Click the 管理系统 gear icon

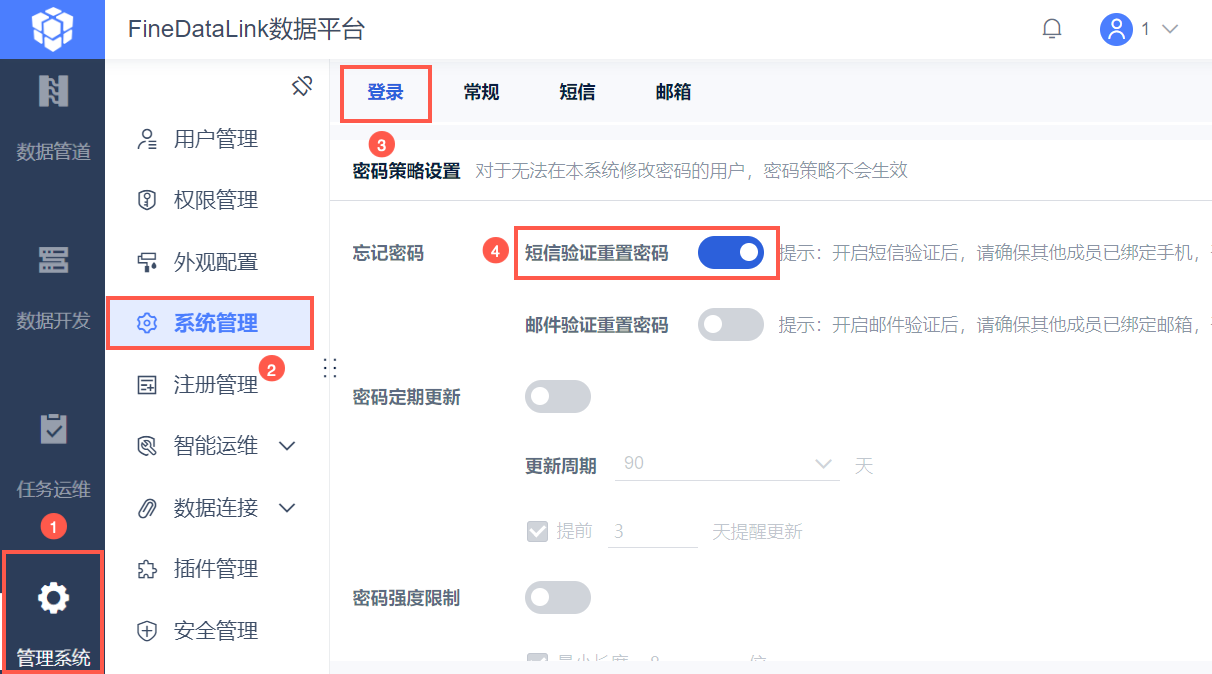pos(53,599)
